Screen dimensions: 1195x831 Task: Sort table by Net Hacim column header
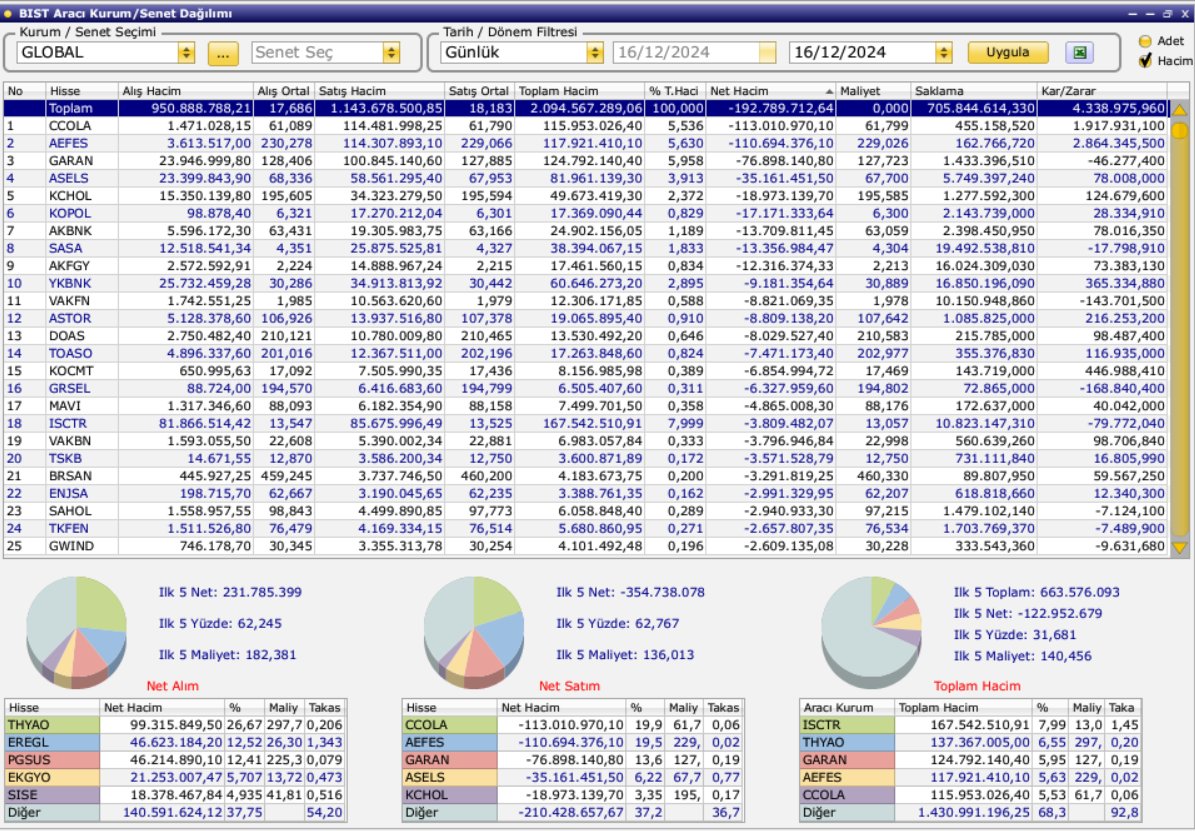(x=771, y=91)
